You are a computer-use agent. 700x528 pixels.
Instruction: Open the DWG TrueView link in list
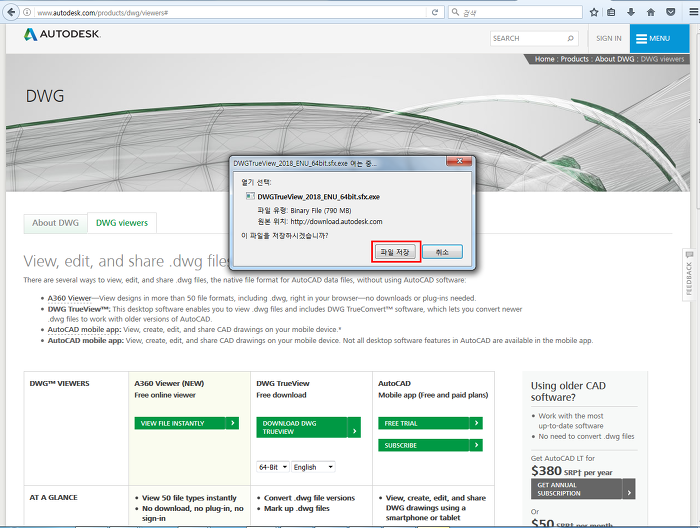[78, 309]
